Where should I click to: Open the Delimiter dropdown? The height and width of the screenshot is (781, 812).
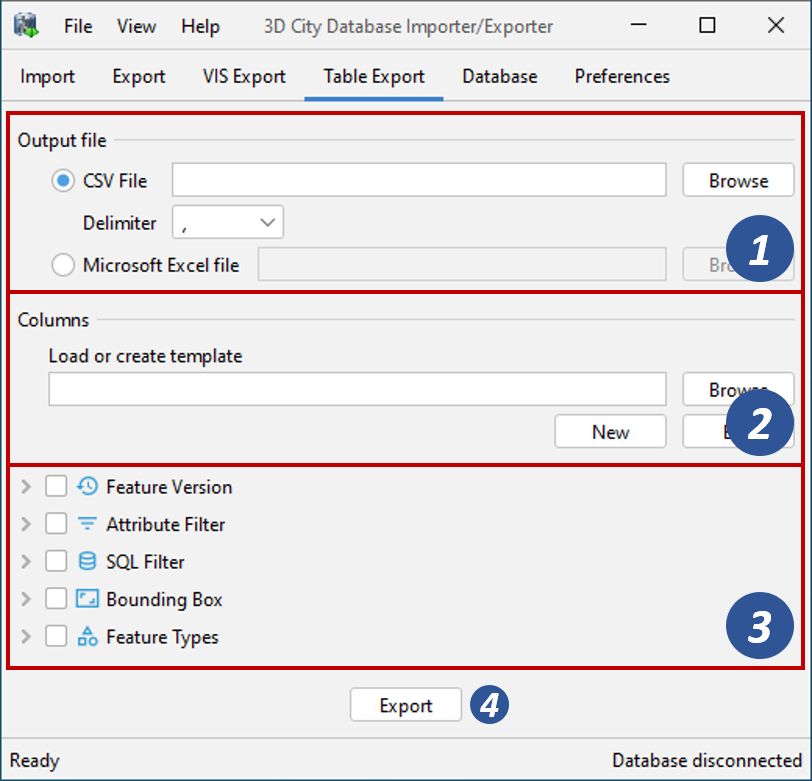click(228, 222)
